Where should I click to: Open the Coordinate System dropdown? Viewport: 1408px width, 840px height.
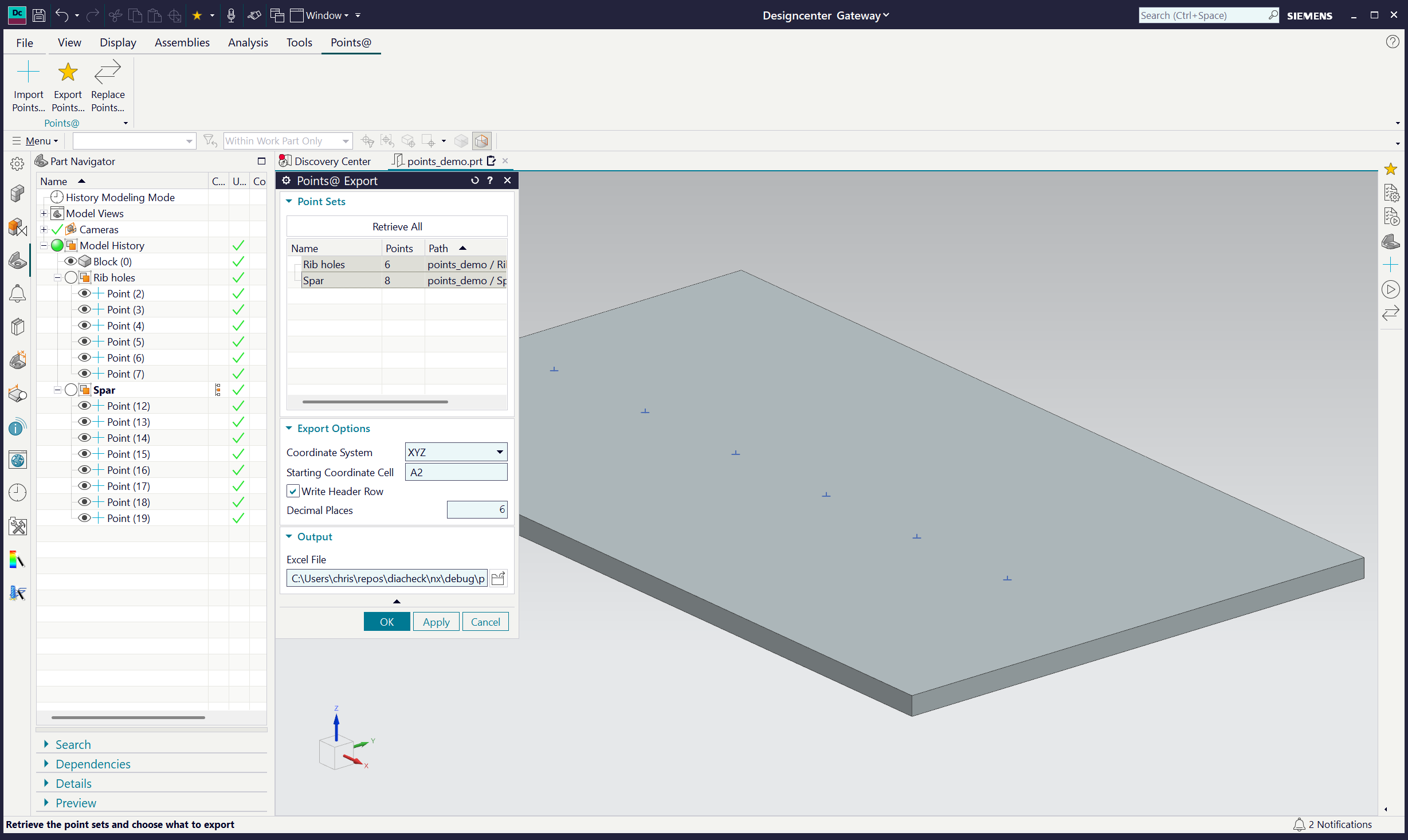click(x=456, y=452)
